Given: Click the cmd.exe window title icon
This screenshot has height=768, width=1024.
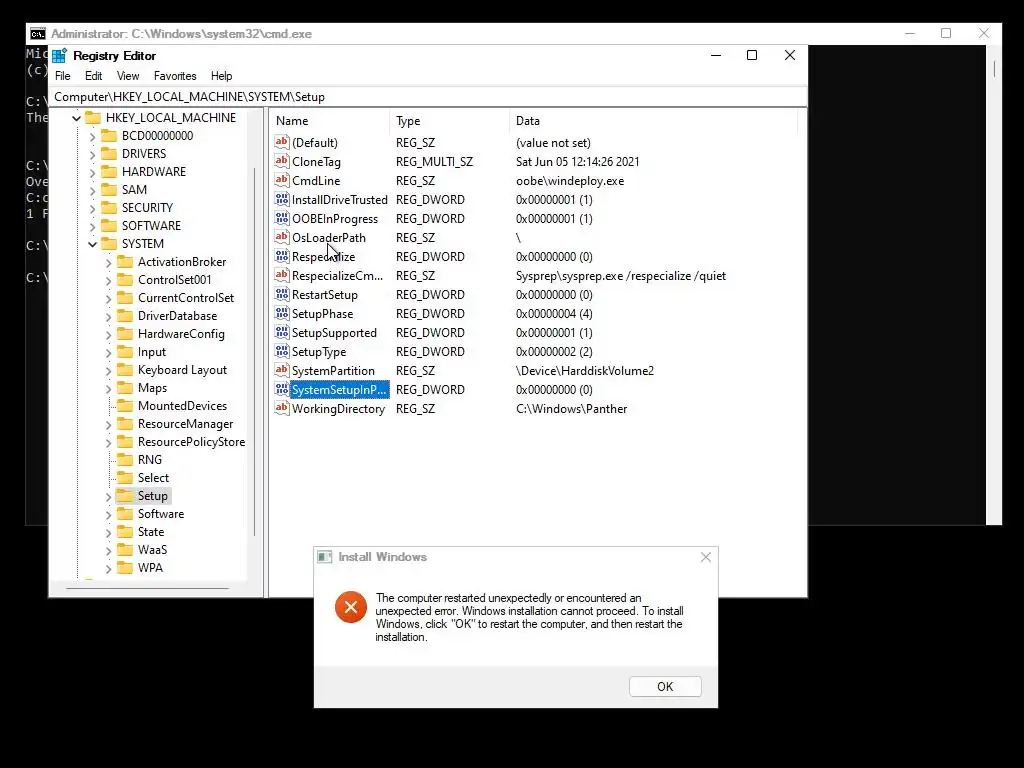Looking at the screenshot, I should (x=38, y=34).
